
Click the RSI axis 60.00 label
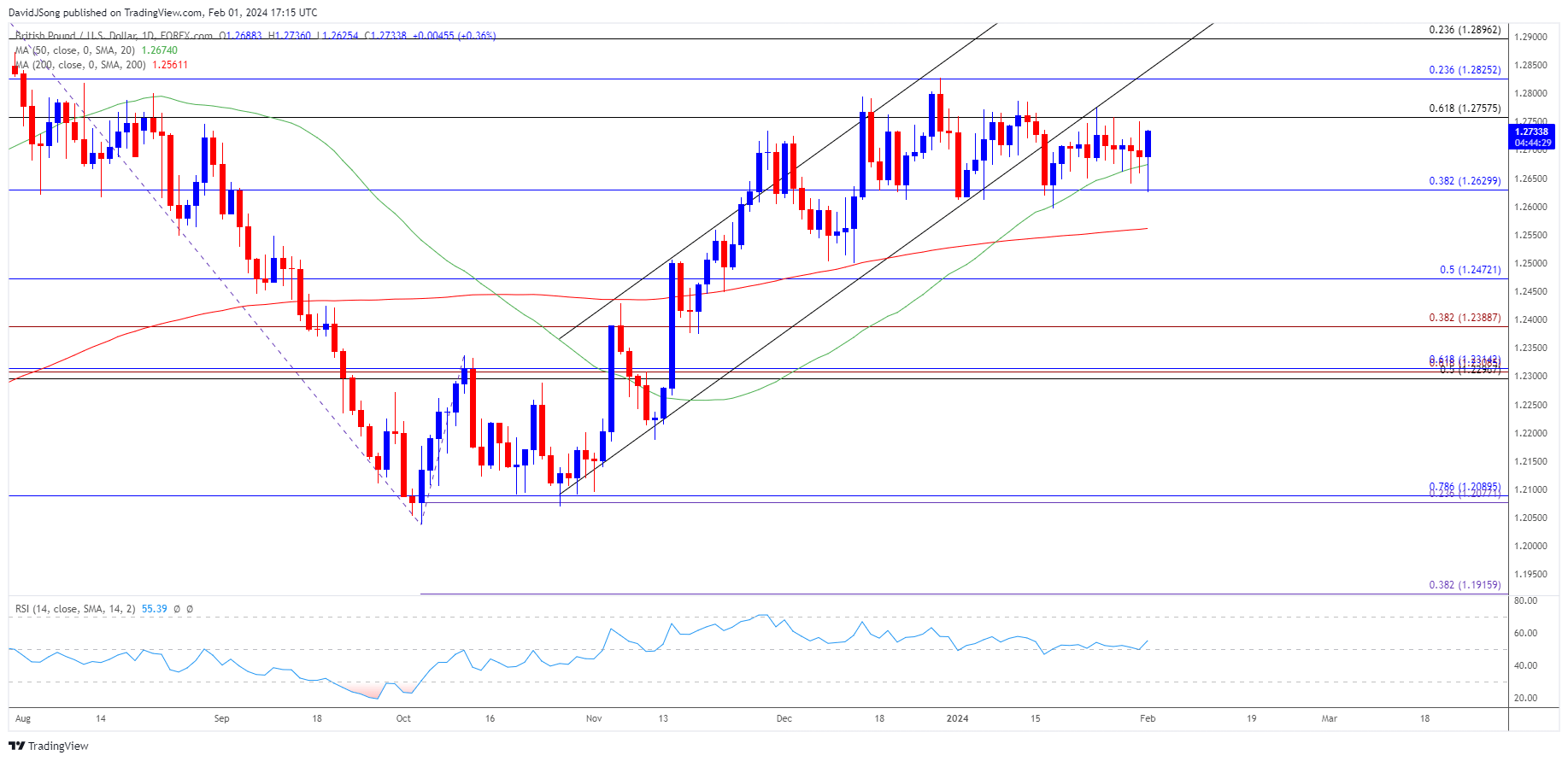[1526, 633]
